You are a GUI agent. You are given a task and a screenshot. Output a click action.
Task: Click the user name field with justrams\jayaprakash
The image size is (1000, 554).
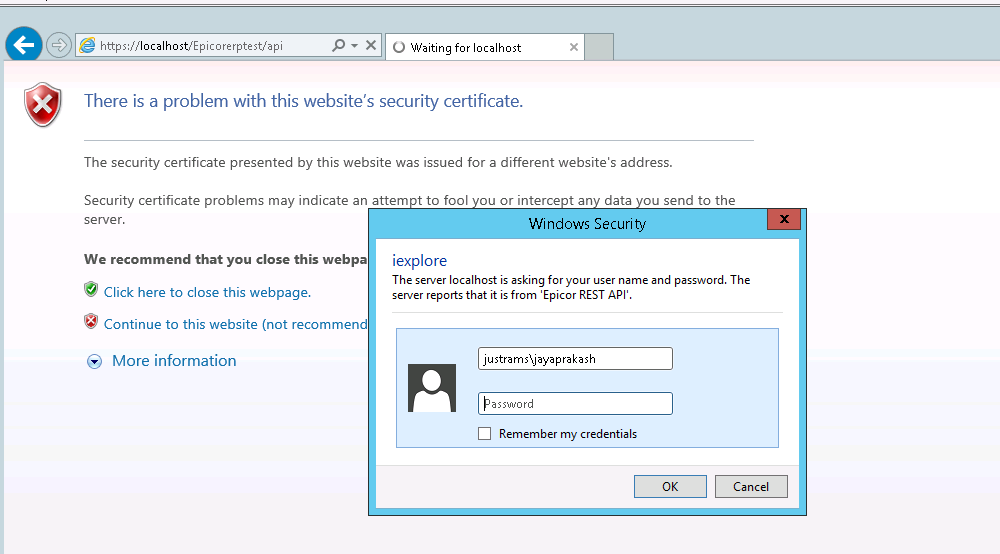[x=575, y=358]
